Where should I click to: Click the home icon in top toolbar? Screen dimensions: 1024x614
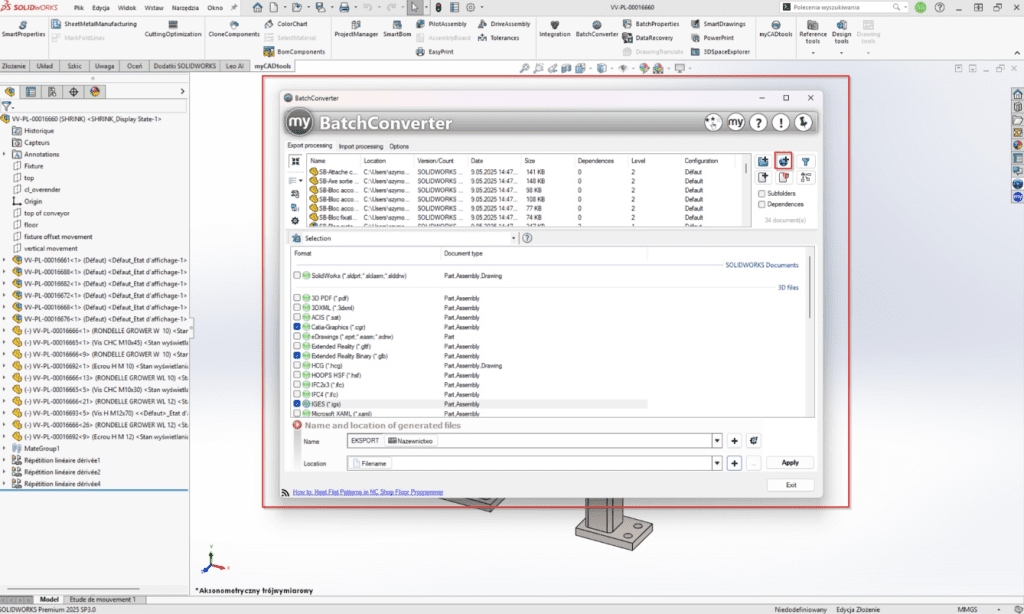[257, 7]
